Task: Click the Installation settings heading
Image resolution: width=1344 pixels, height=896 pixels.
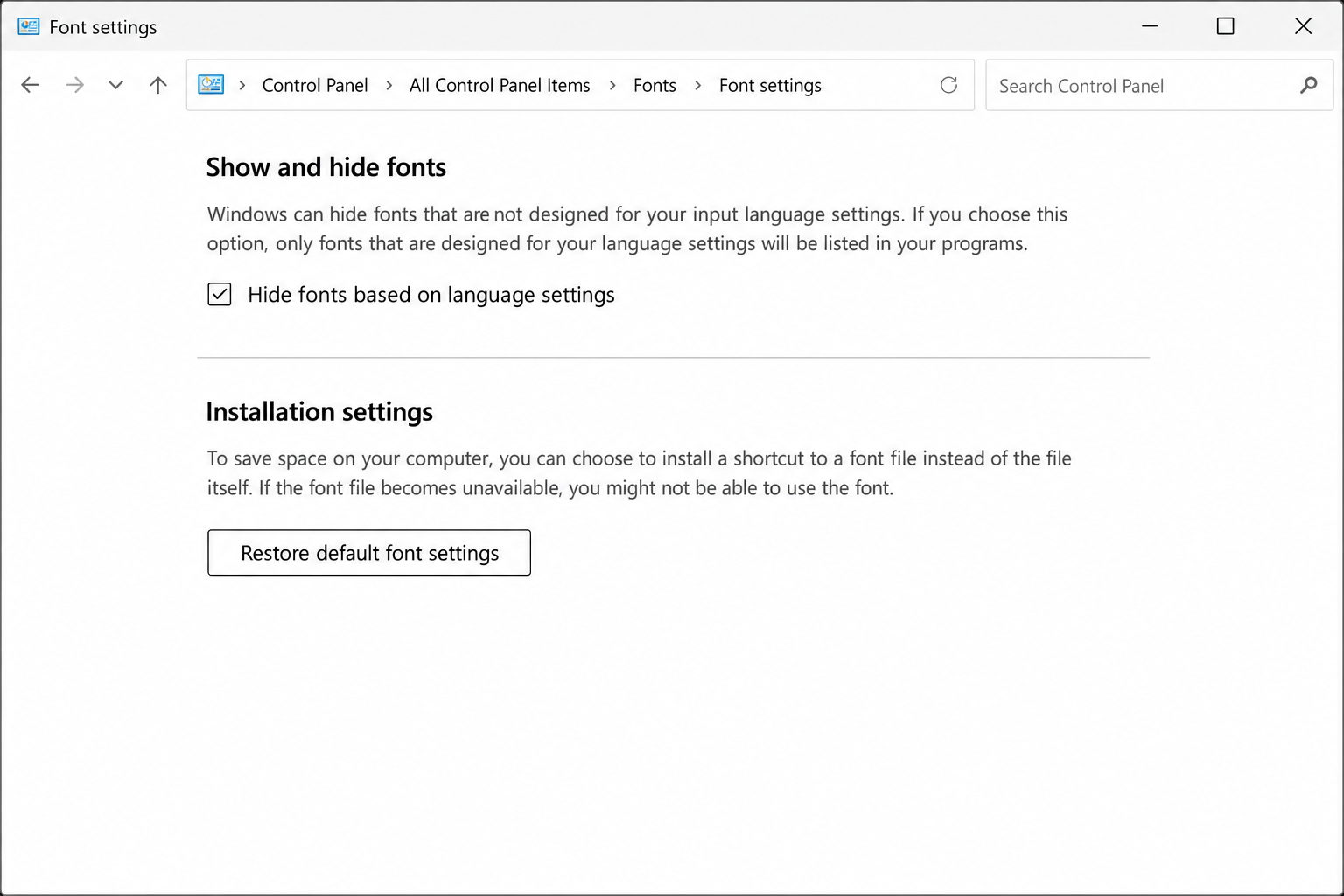Action: 319,412
